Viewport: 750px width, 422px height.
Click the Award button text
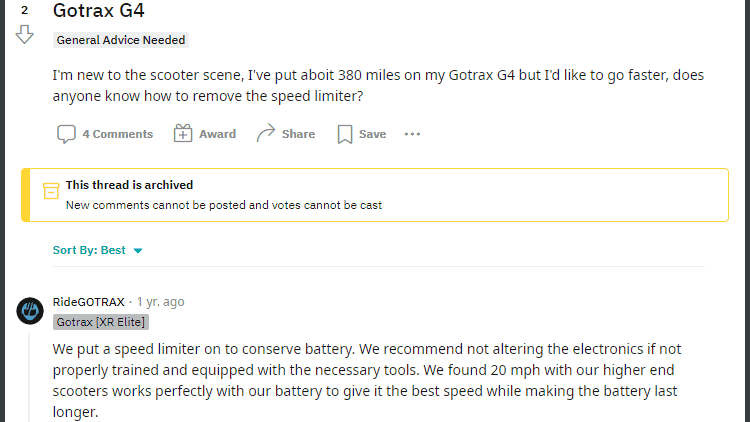coord(217,134)
